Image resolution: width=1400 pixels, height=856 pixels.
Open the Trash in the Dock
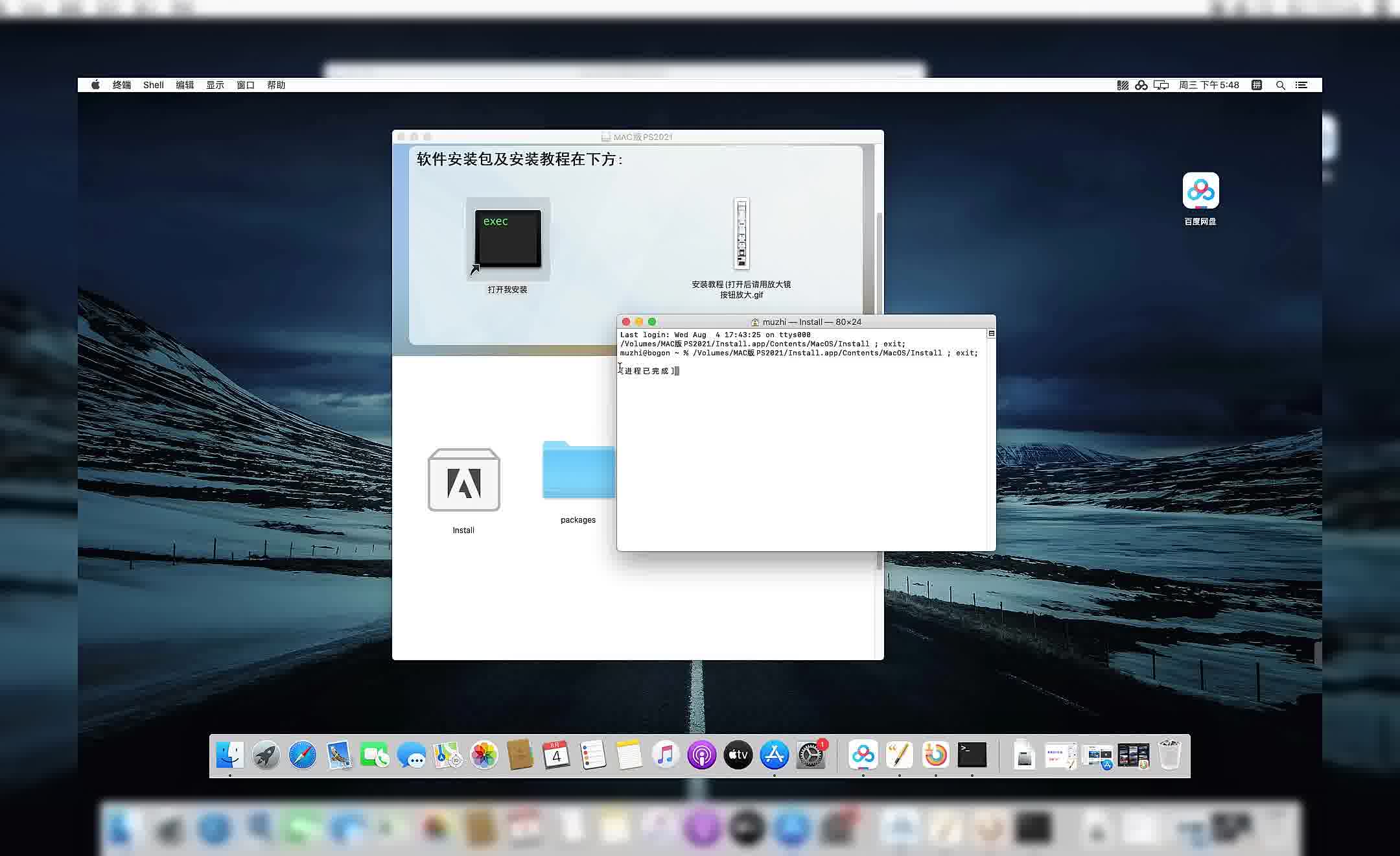[1169, 755]
